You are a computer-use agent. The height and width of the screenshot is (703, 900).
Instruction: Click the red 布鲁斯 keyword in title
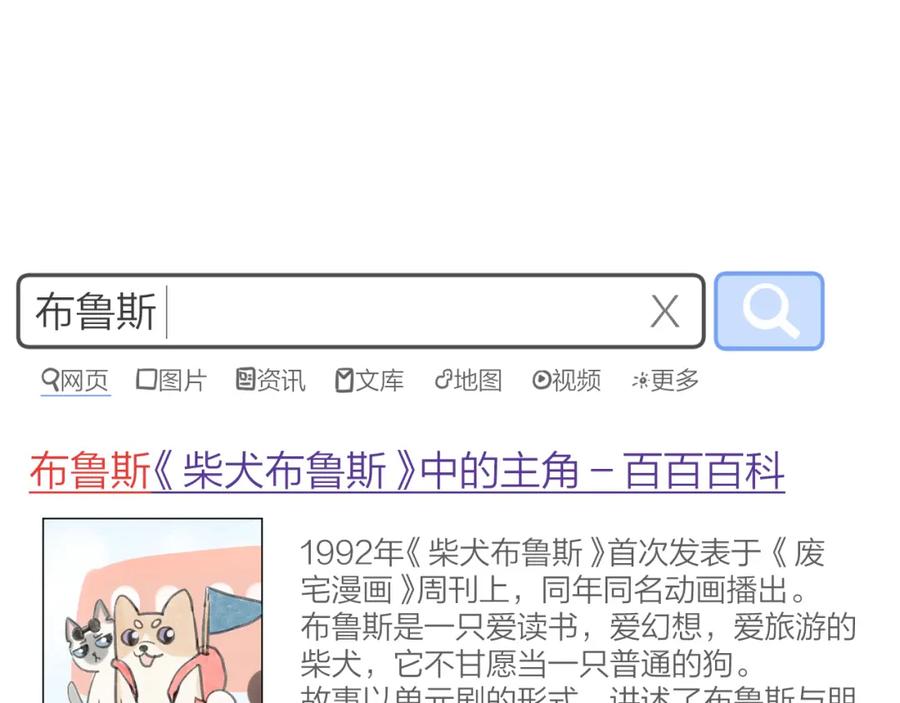pyautogui.click(x=90, y=471)
